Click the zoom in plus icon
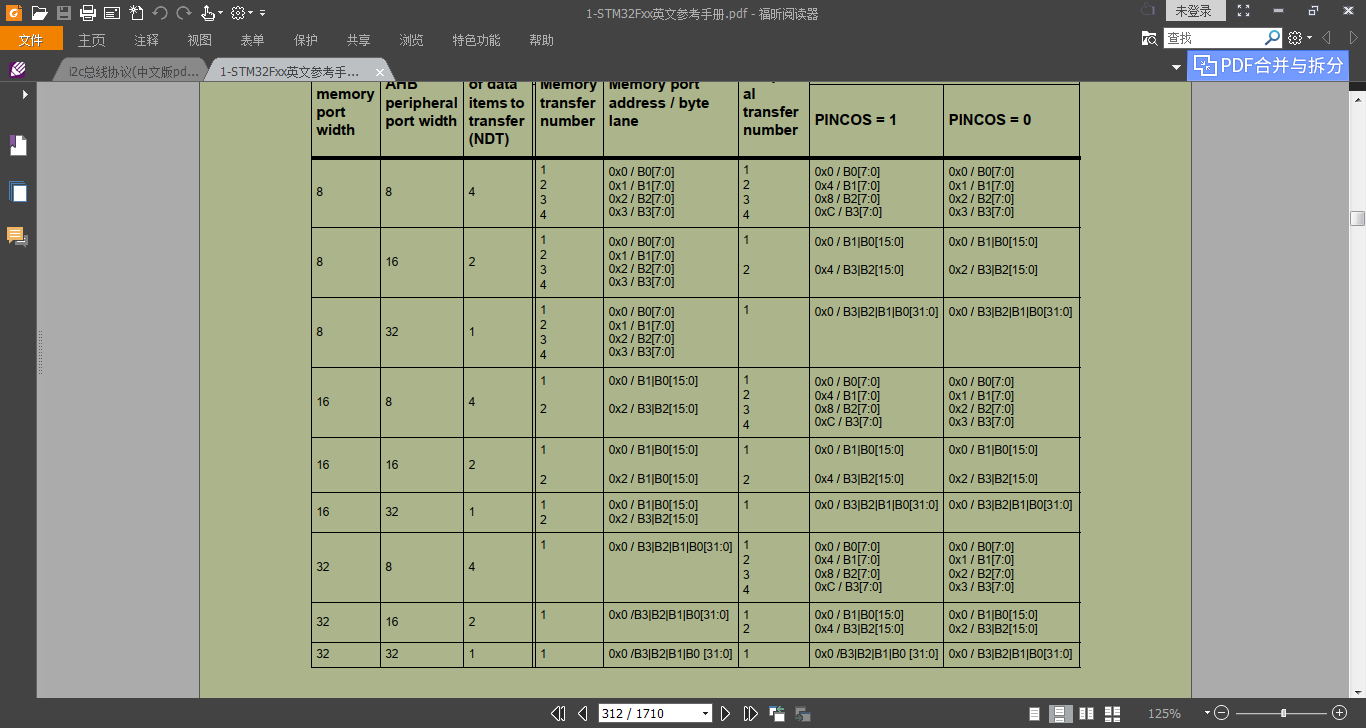Viewport: 1366px width, 728px height. [x=1340, y=713]
